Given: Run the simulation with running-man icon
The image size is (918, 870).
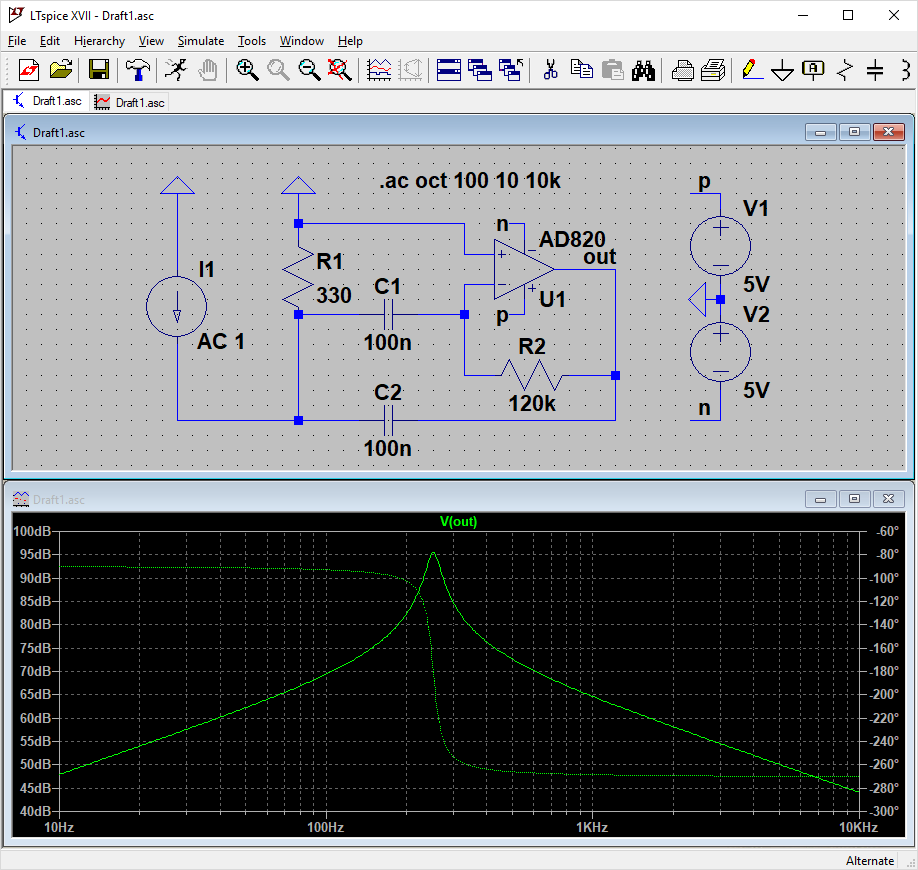Looking at the screenshot, I should 176,70.
